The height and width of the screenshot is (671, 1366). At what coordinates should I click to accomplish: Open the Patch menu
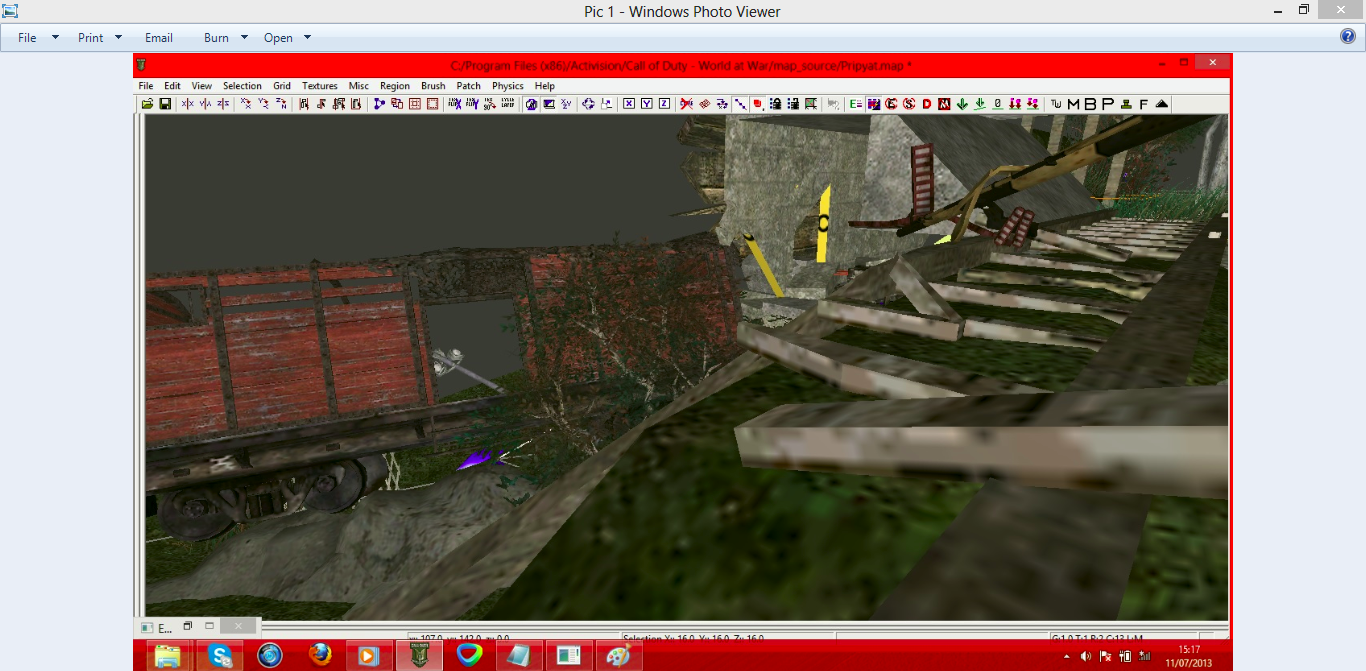(468, 86)
